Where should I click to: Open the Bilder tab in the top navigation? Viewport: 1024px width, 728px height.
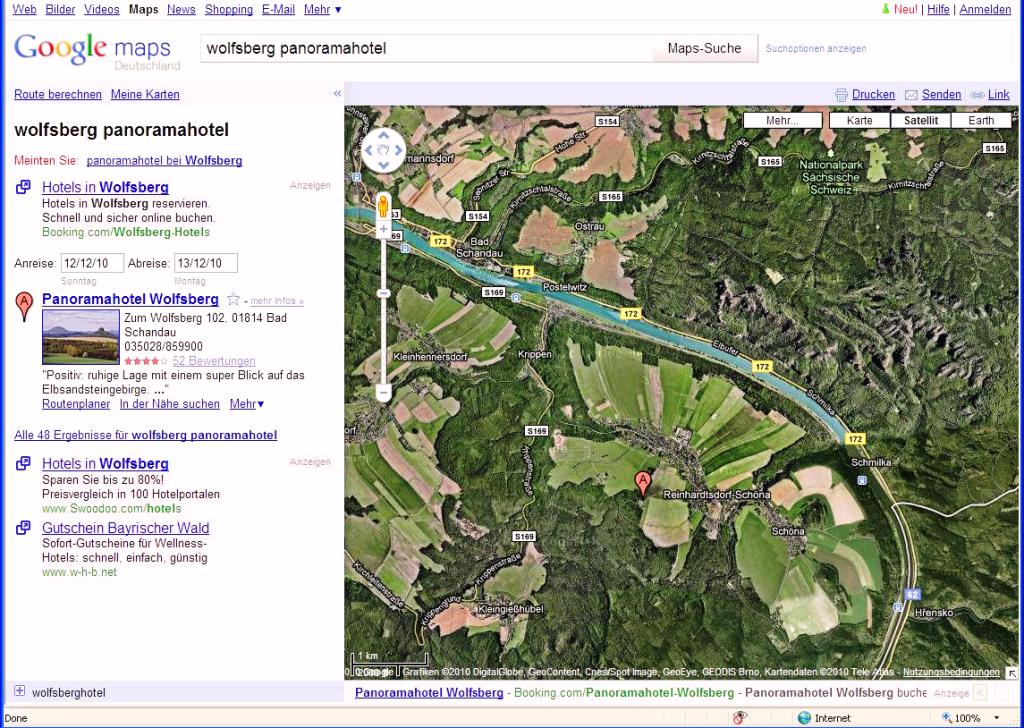[60, 9]
